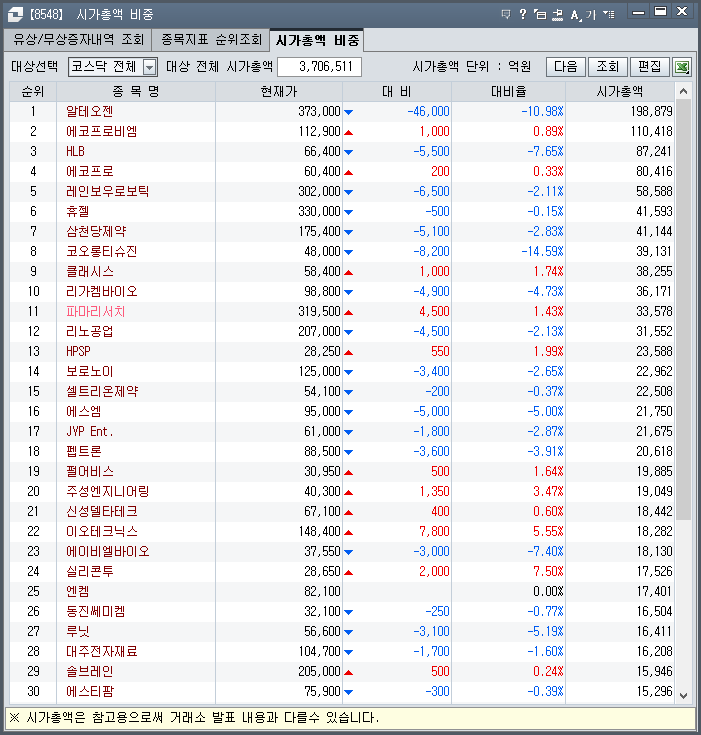Screen dimensions: 701x735
Task: Select stock 동진쎄미켐
Action: [95, 612]
